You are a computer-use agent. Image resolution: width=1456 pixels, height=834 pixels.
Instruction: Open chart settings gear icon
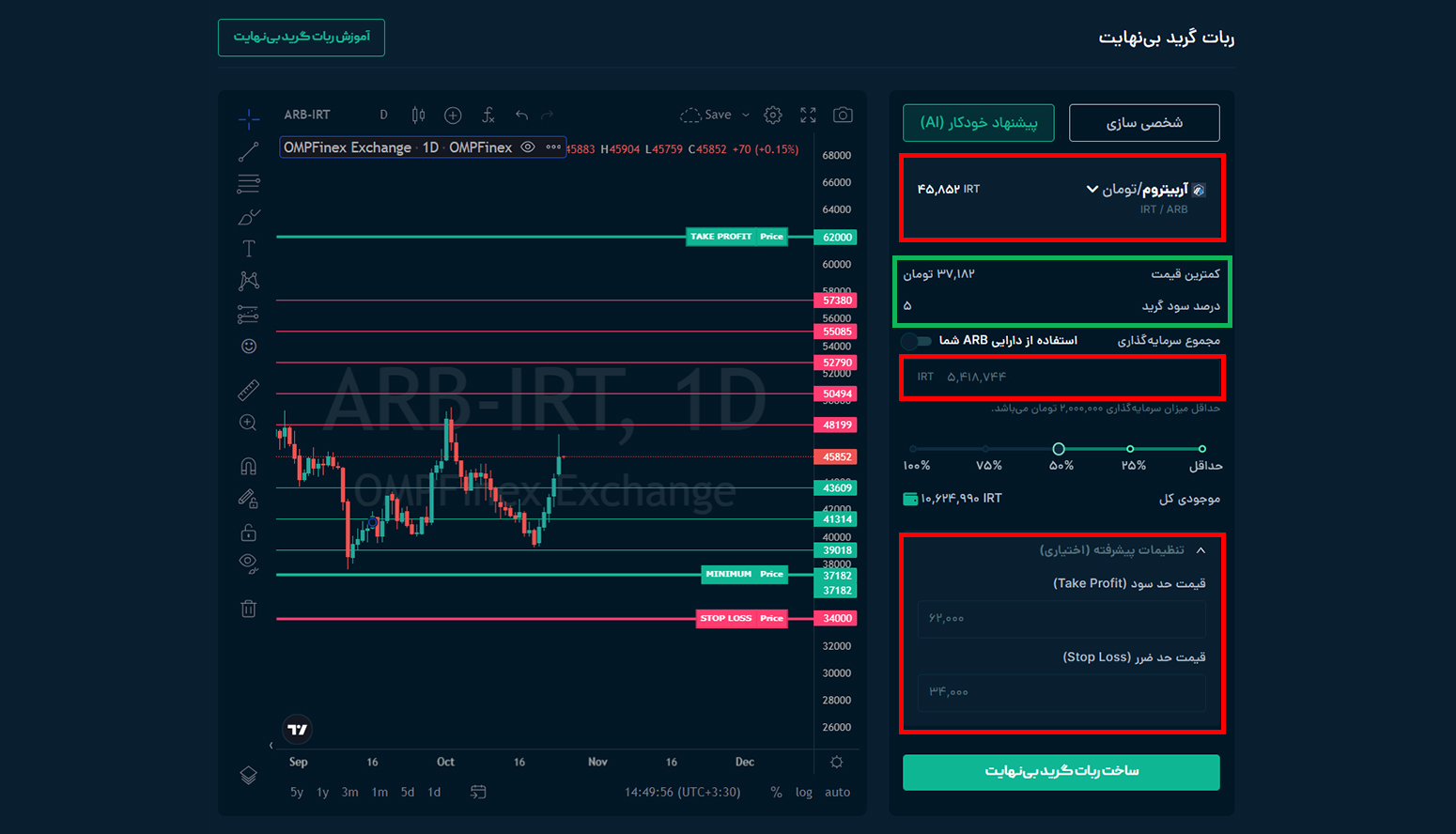click(773, 115)
